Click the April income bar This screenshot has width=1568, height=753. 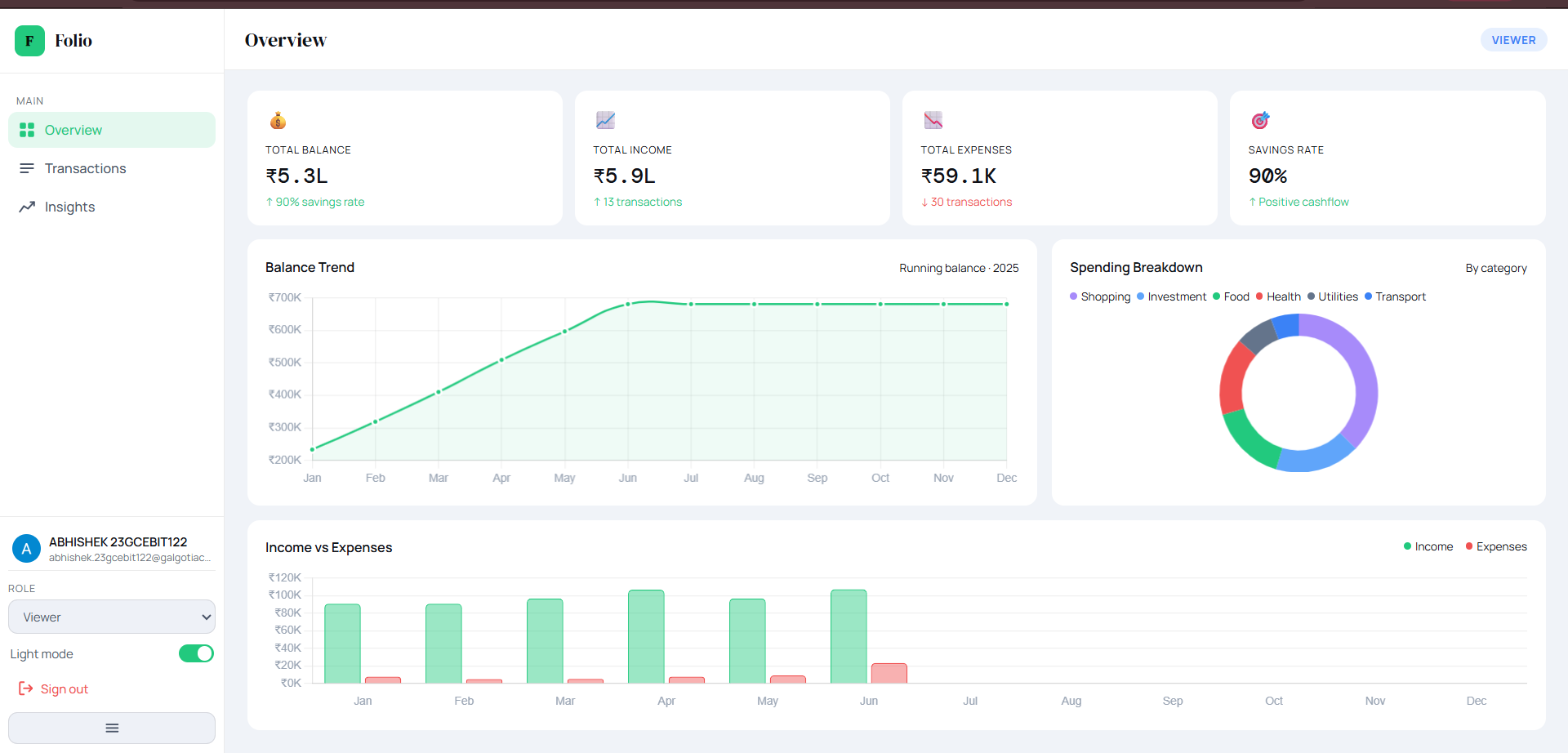(646, 636)
